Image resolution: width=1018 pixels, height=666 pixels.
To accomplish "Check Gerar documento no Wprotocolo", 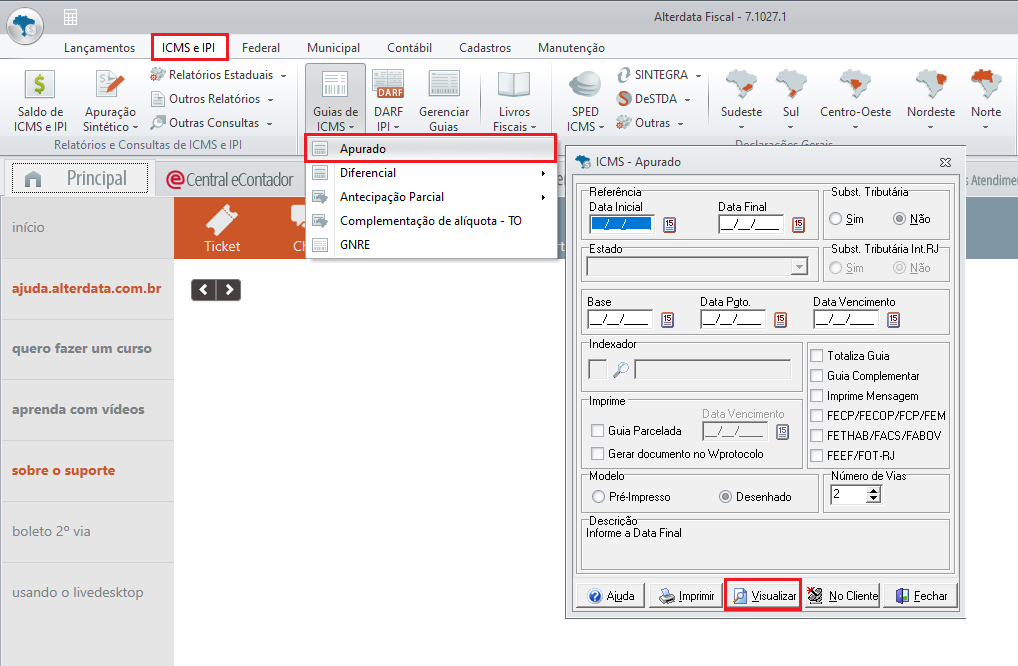I will 598,454.
